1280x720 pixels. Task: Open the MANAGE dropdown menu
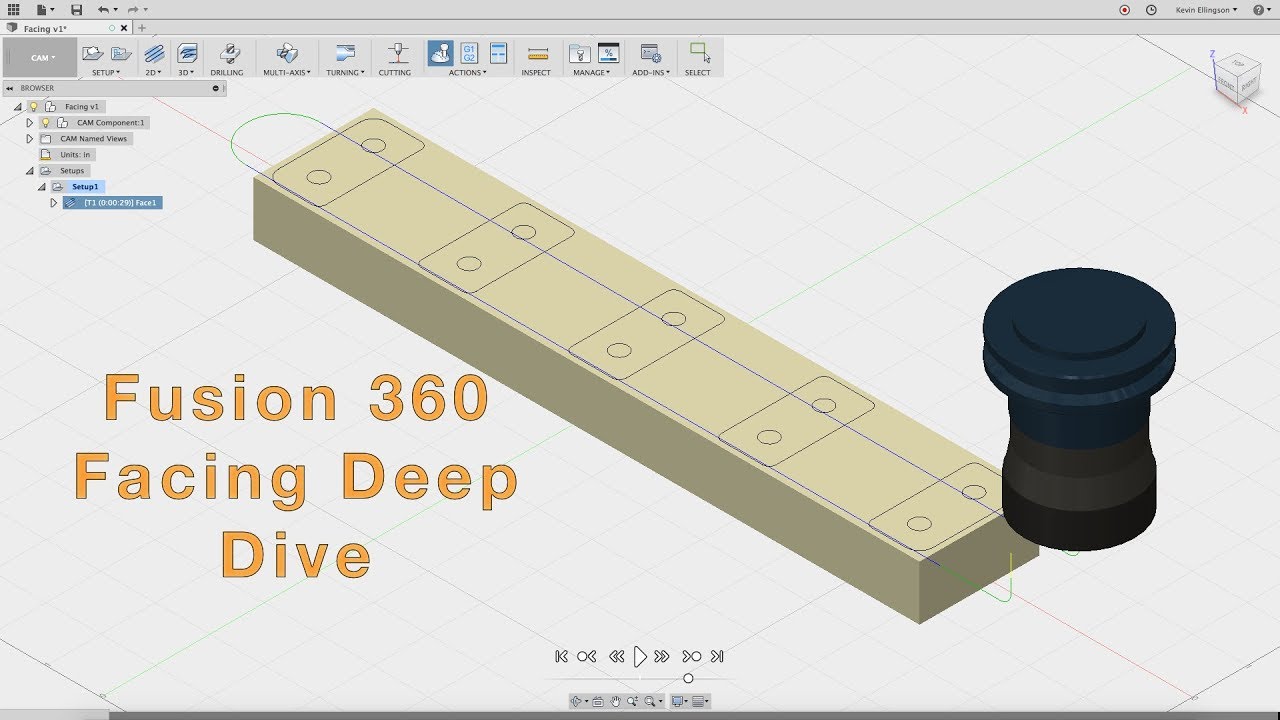click(x=591, y=72)
